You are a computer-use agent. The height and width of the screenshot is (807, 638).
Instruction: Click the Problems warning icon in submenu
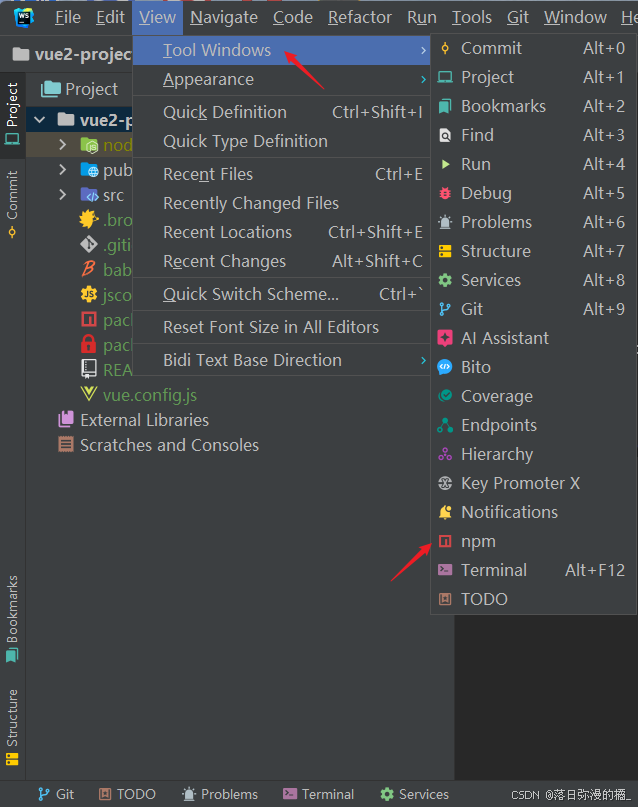pyautogui.click(x=445, y=222)
